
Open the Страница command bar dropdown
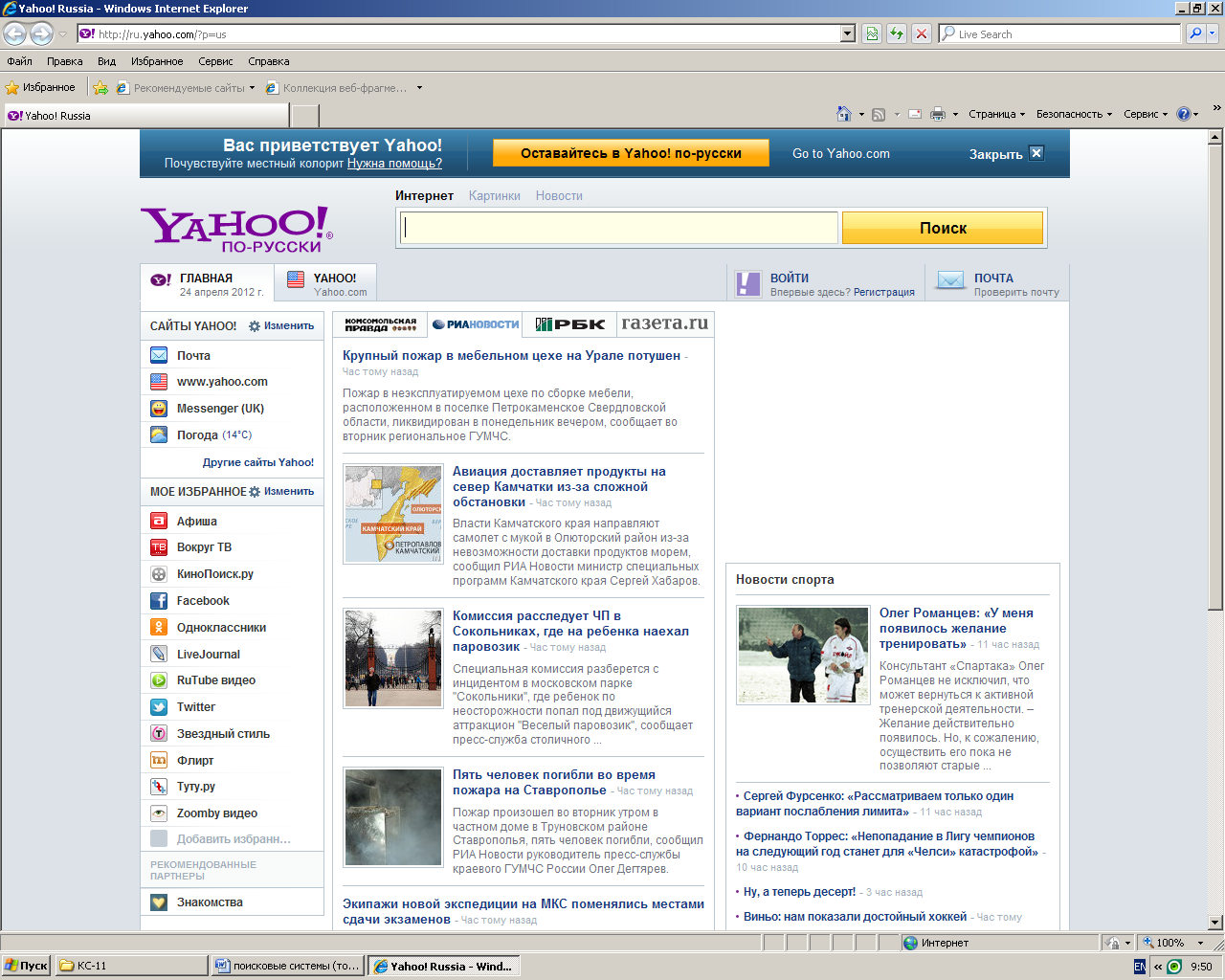996,114
